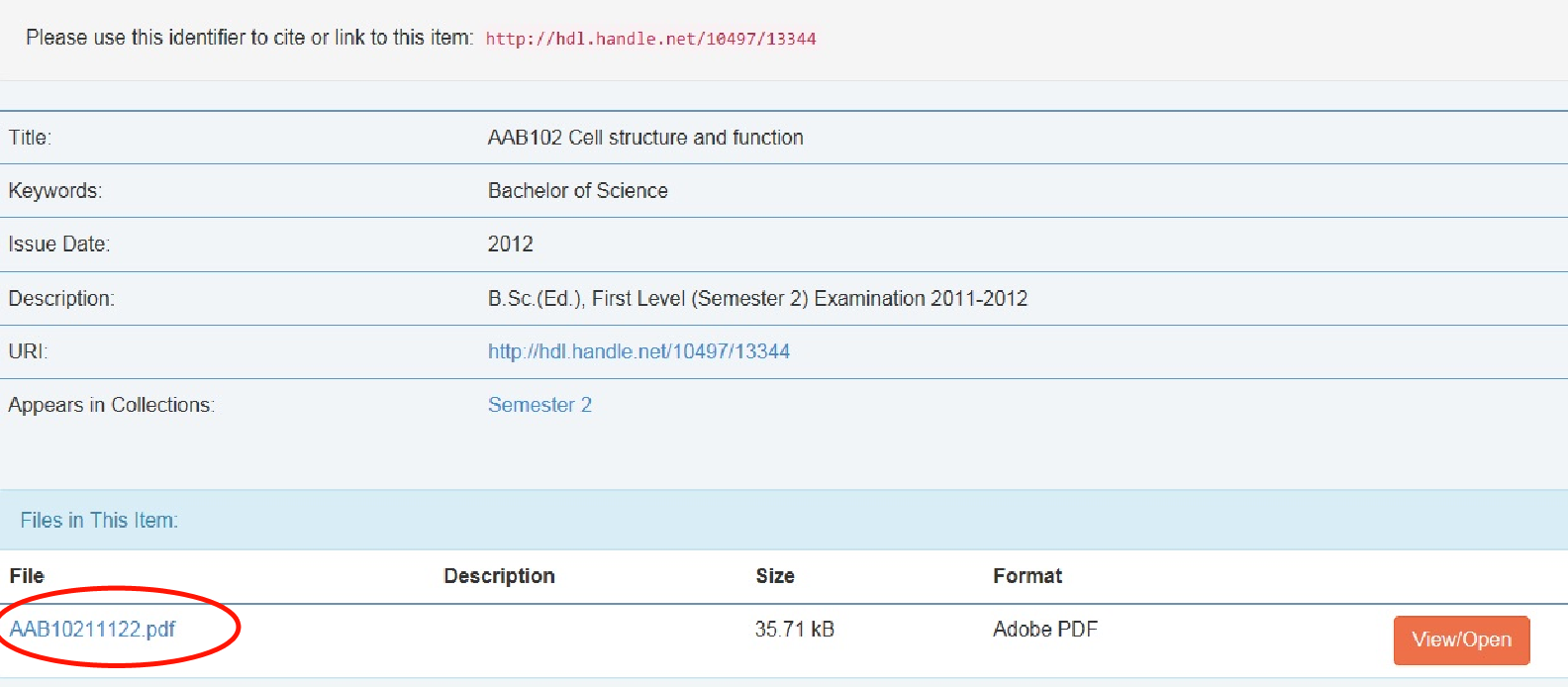Follow the blue handle link in URI row
Viewport: 1568px width, 687px height.
pos(638,351)
